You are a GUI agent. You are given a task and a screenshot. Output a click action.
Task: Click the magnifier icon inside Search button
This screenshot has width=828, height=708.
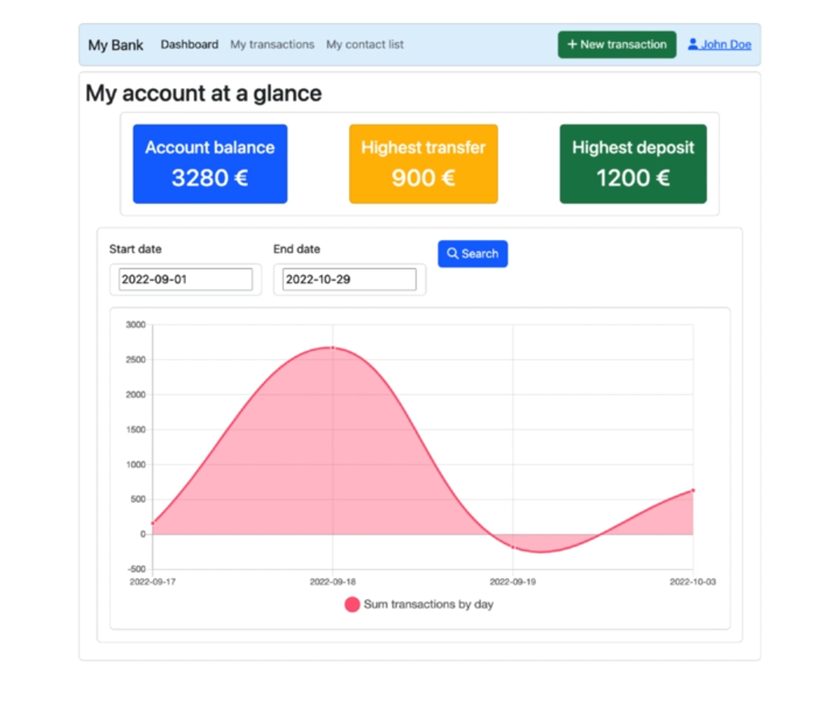tap(452, 254)
